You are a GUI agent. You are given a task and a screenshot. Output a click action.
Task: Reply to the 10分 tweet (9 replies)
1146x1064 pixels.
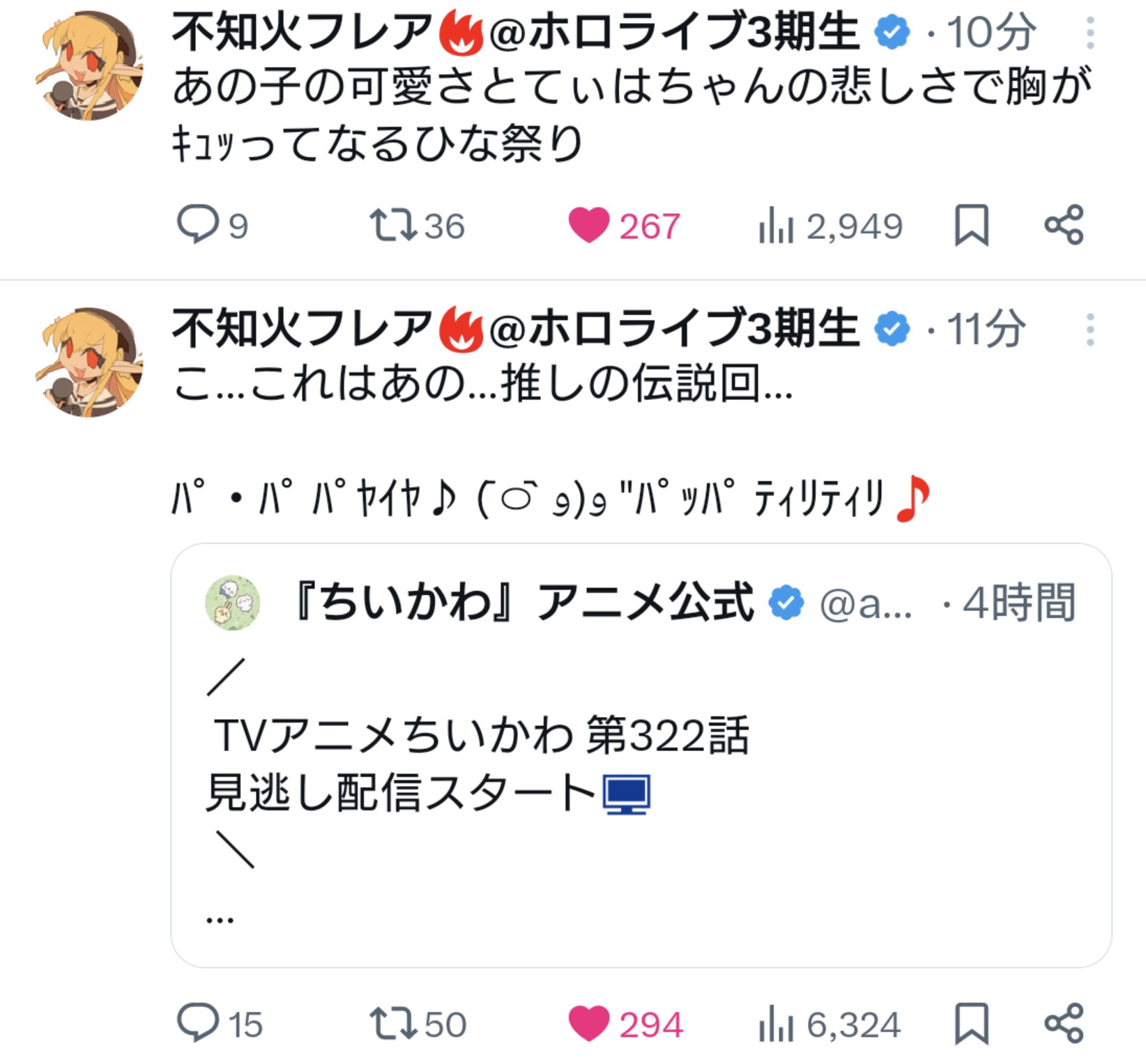pyautogui.click(x=198, y=225)
